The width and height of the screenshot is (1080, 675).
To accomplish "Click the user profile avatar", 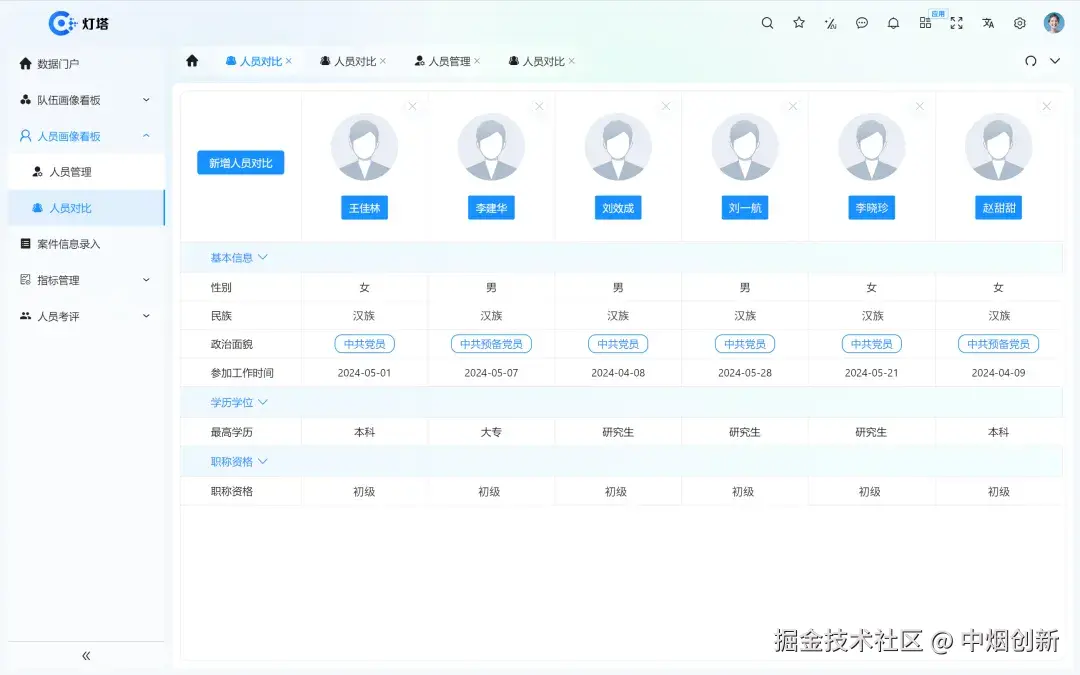I will (1054, 22).
